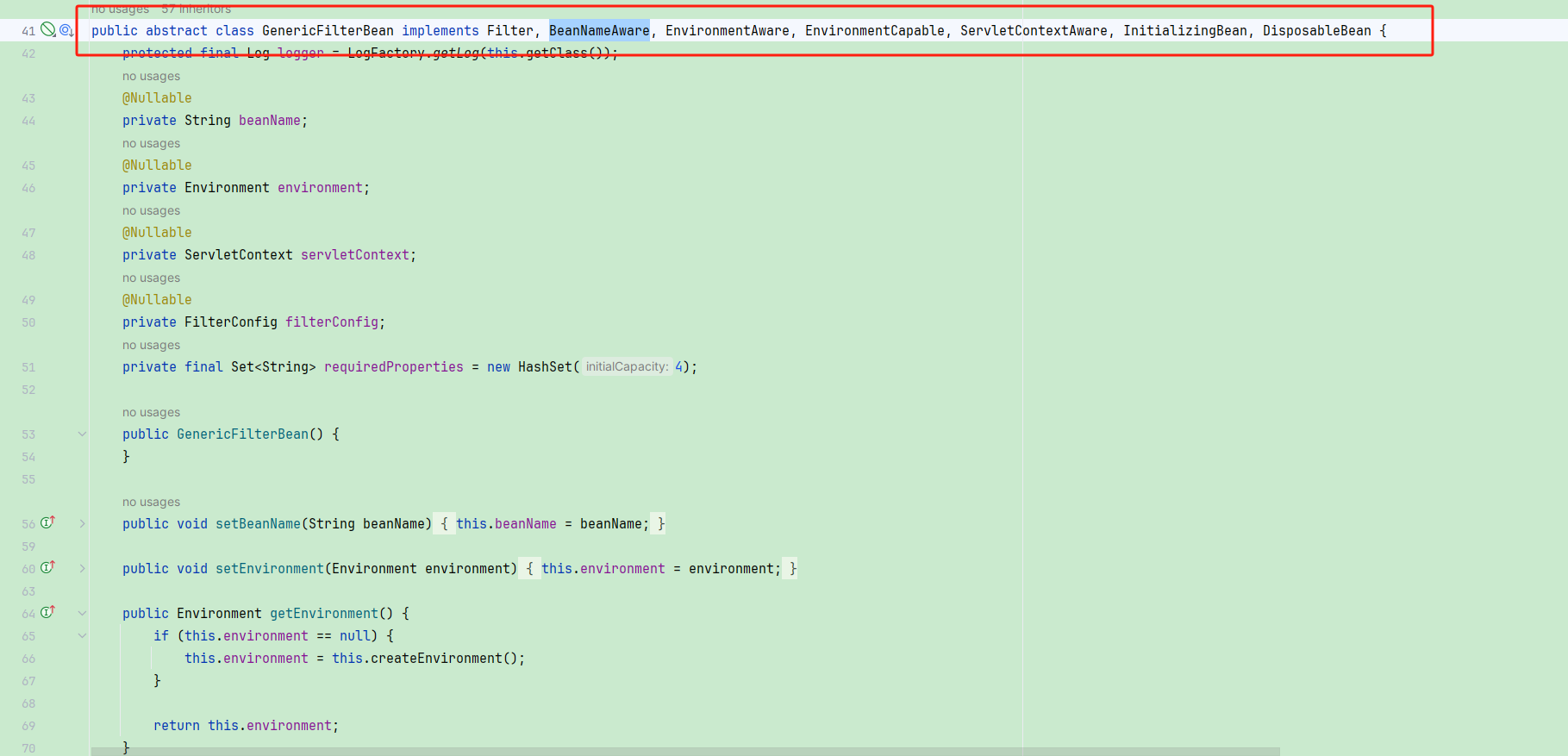Click EnvironmentAware in the implements list
The image size is (1568, 756).
[727, 31]
